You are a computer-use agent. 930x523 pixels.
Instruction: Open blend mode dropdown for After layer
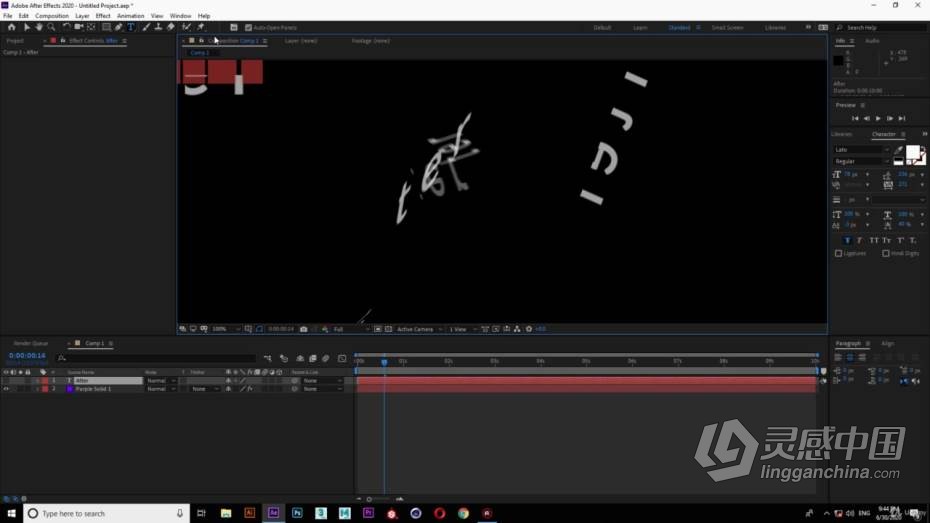point(161,381)
